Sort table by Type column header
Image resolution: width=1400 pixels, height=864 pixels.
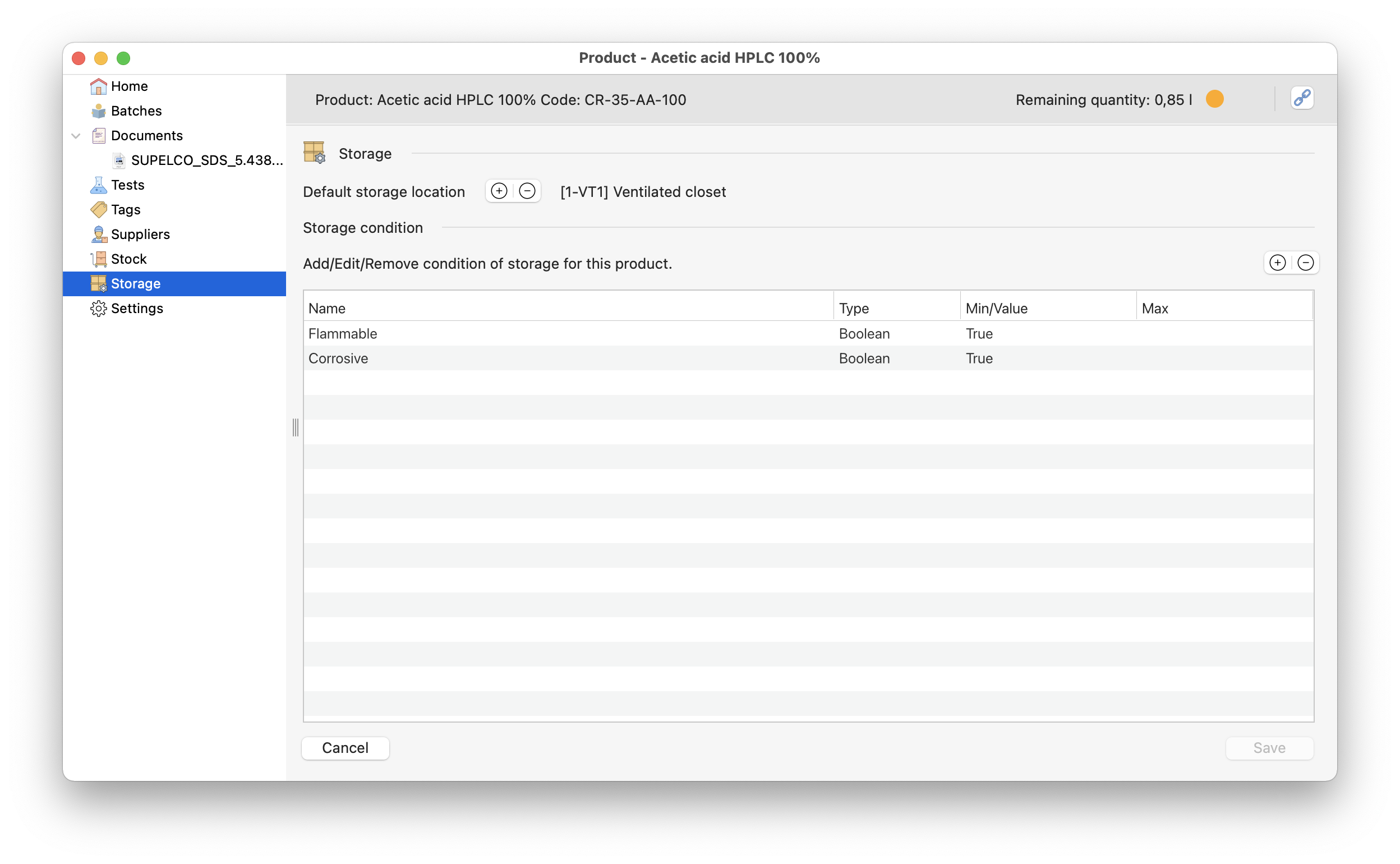[897, 309]
